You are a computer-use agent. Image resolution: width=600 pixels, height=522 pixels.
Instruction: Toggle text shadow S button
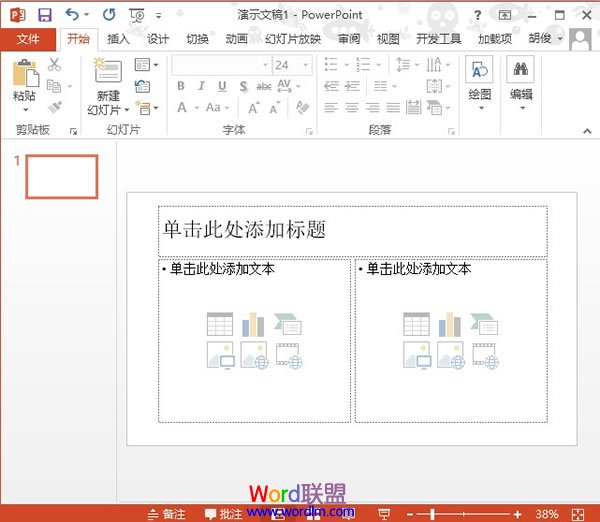coord(243,86)
